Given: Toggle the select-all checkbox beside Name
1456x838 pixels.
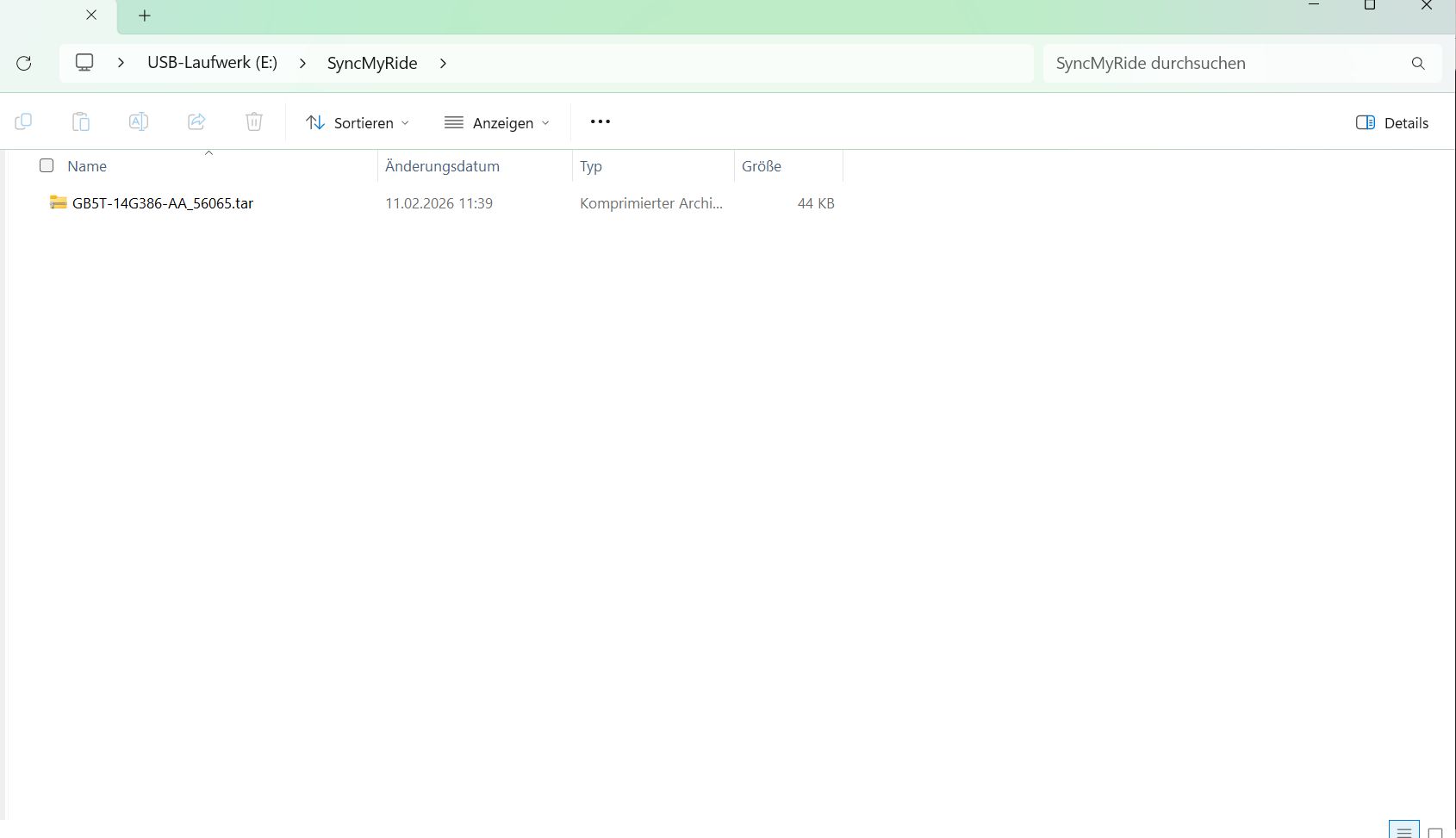Looking at the screenshot, I should pos(47,165).
